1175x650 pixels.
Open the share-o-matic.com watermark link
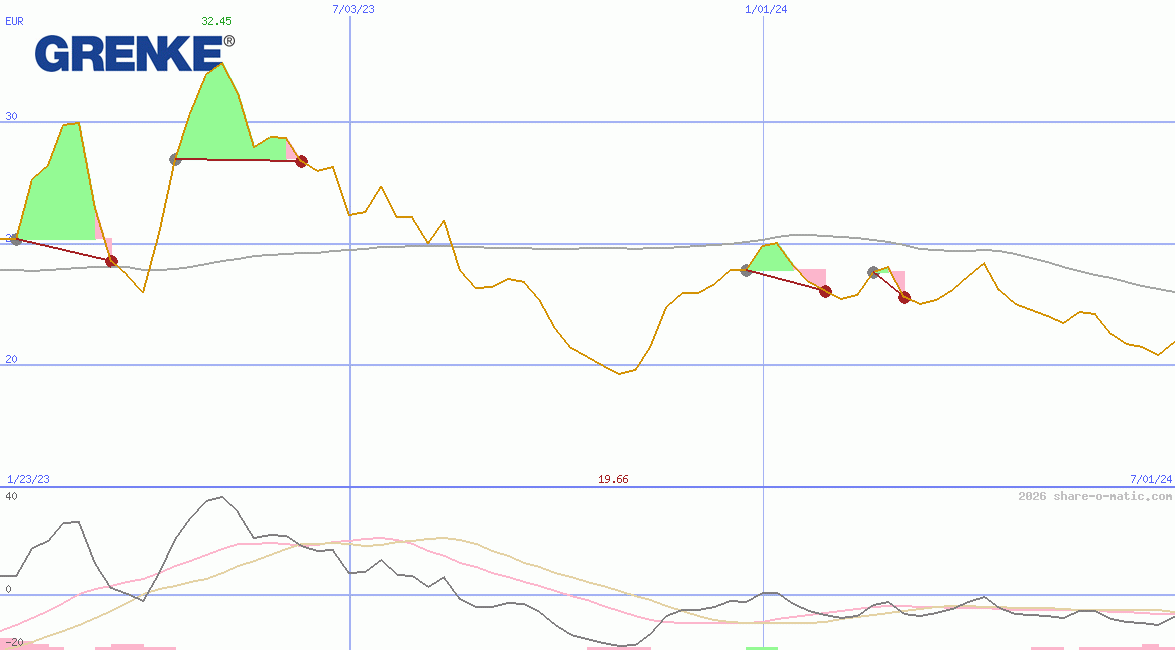tap(1095, 496)
